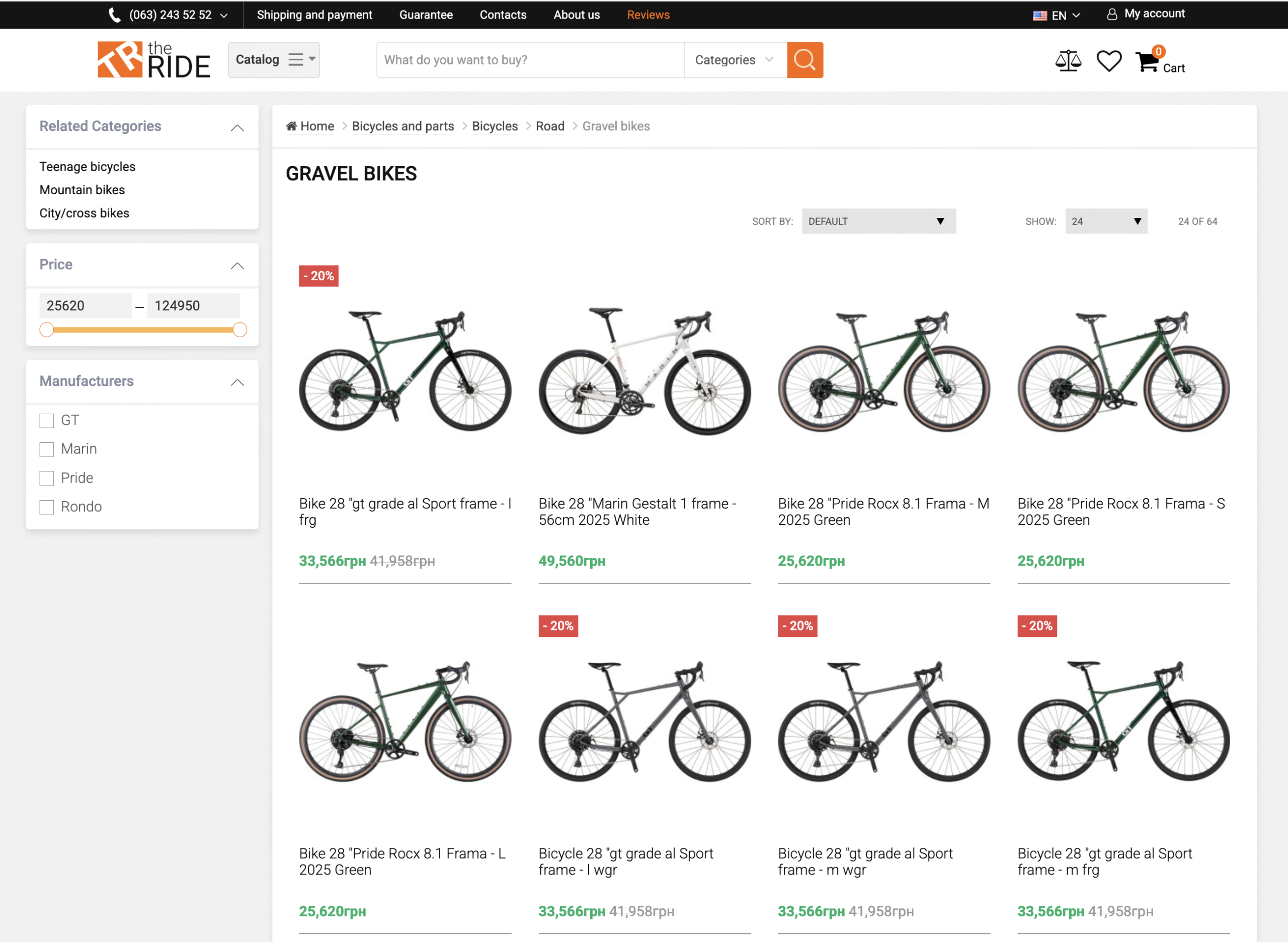
Task: Open gt grade al Sport m wgr image
Action: [x=884, y=721]
